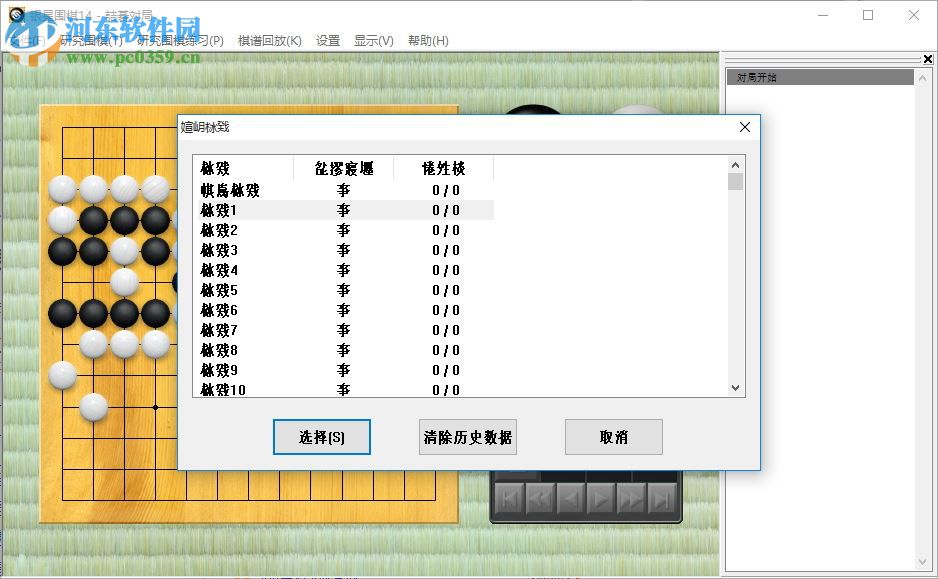Viewport: 938px width, 579px height.
Task: Rewind several moves using the fast-rewind button
Action: pos(541,499)
